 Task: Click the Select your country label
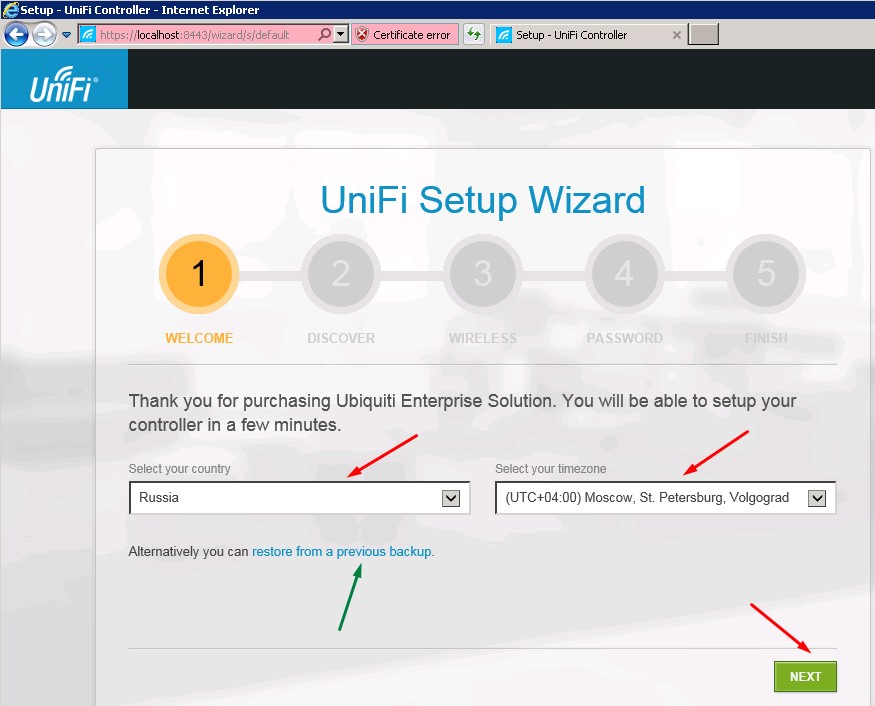click(180, 469)
